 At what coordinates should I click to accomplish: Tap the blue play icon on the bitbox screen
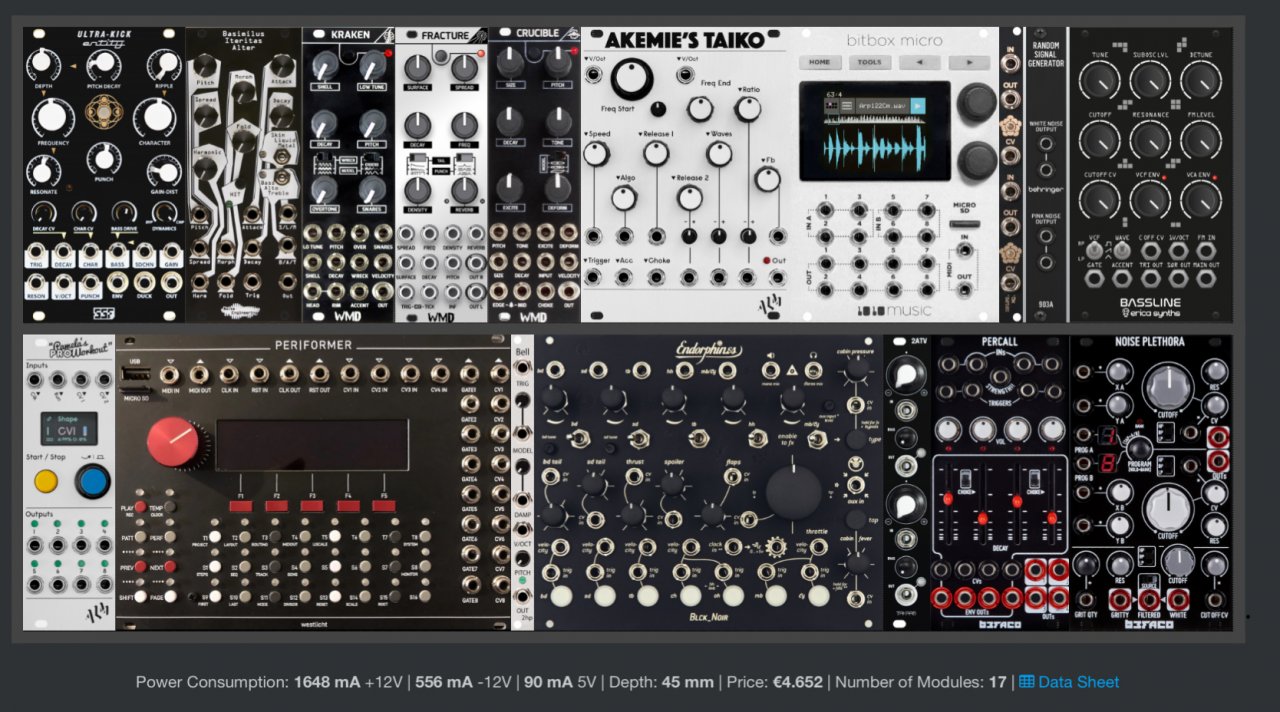coord(918,104)
